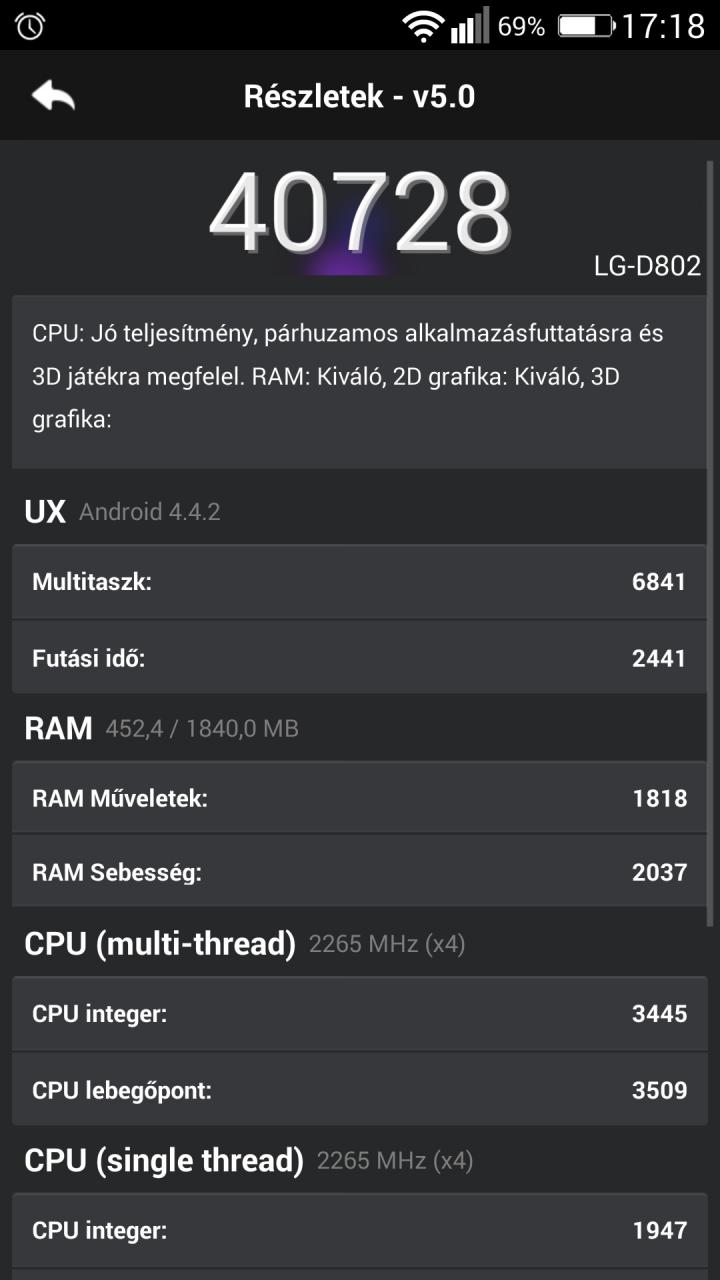
Task: Tap the Wi-Fi status icon
Action: click(x=424, y=26)
